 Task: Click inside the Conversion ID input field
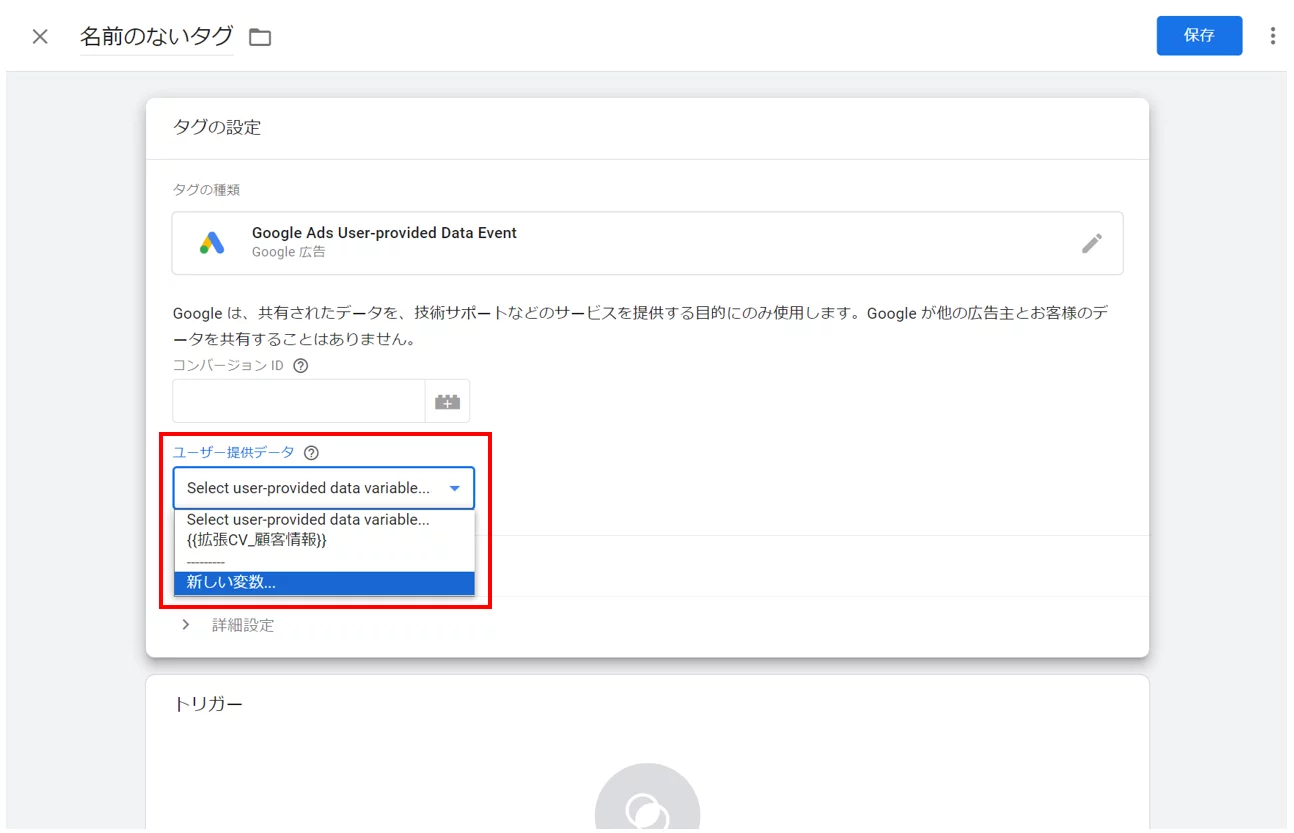298,400
